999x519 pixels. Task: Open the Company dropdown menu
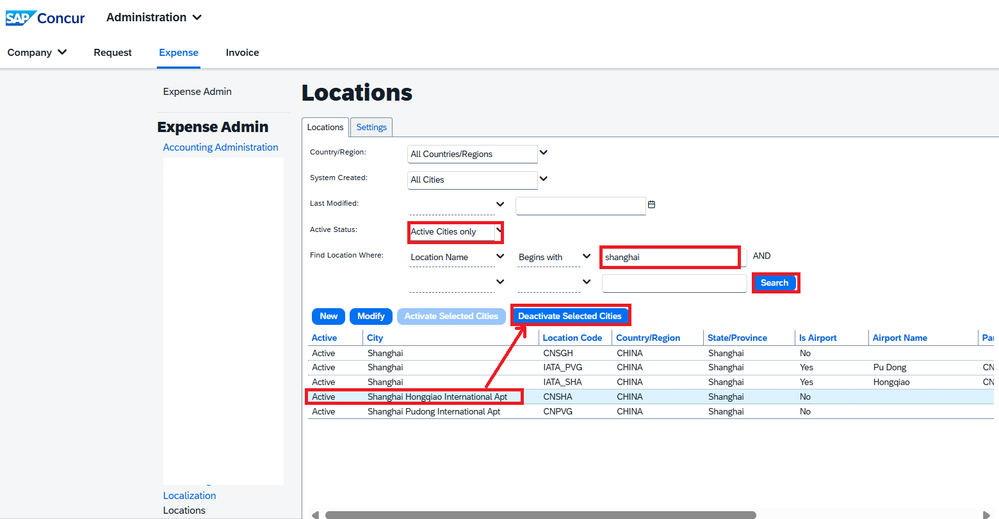tap(37, 53)
